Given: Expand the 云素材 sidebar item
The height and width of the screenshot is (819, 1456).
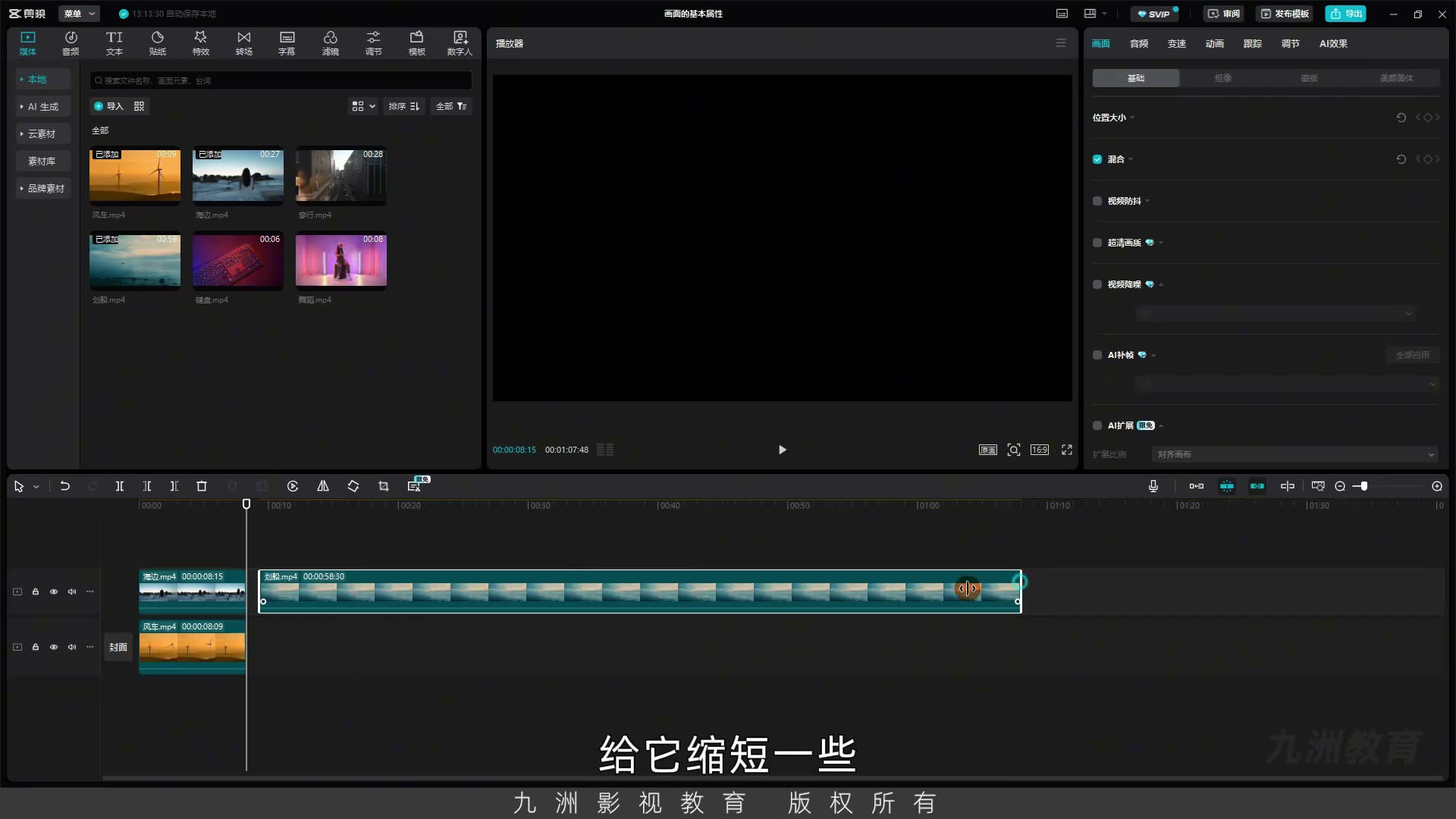Looking at the screenshot, I should pyautogui.click(x=43, y=134).
